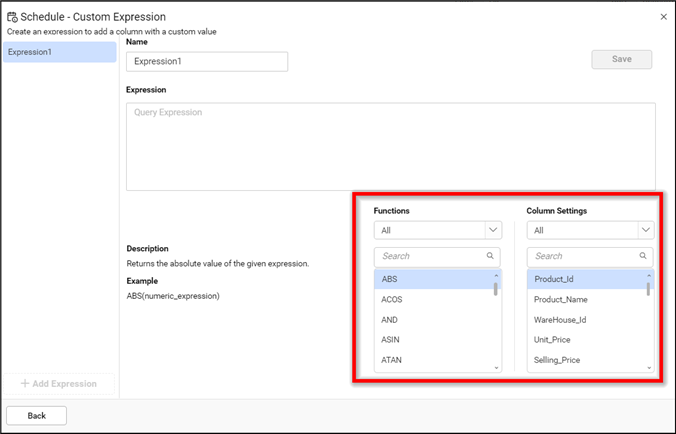Close the Custom Expression dialog
Screen dimensions: 676x434
(663, 17)
